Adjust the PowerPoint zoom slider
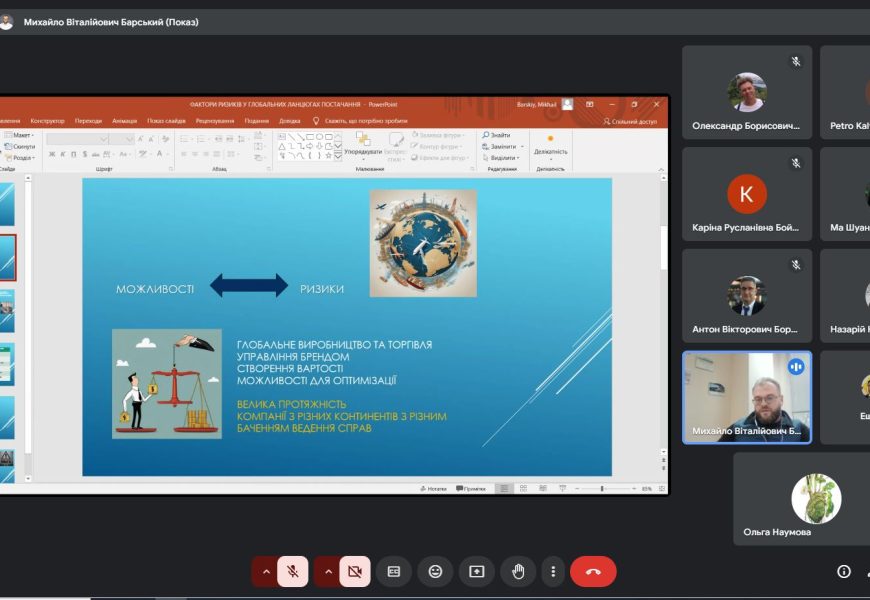 (601, 489)
